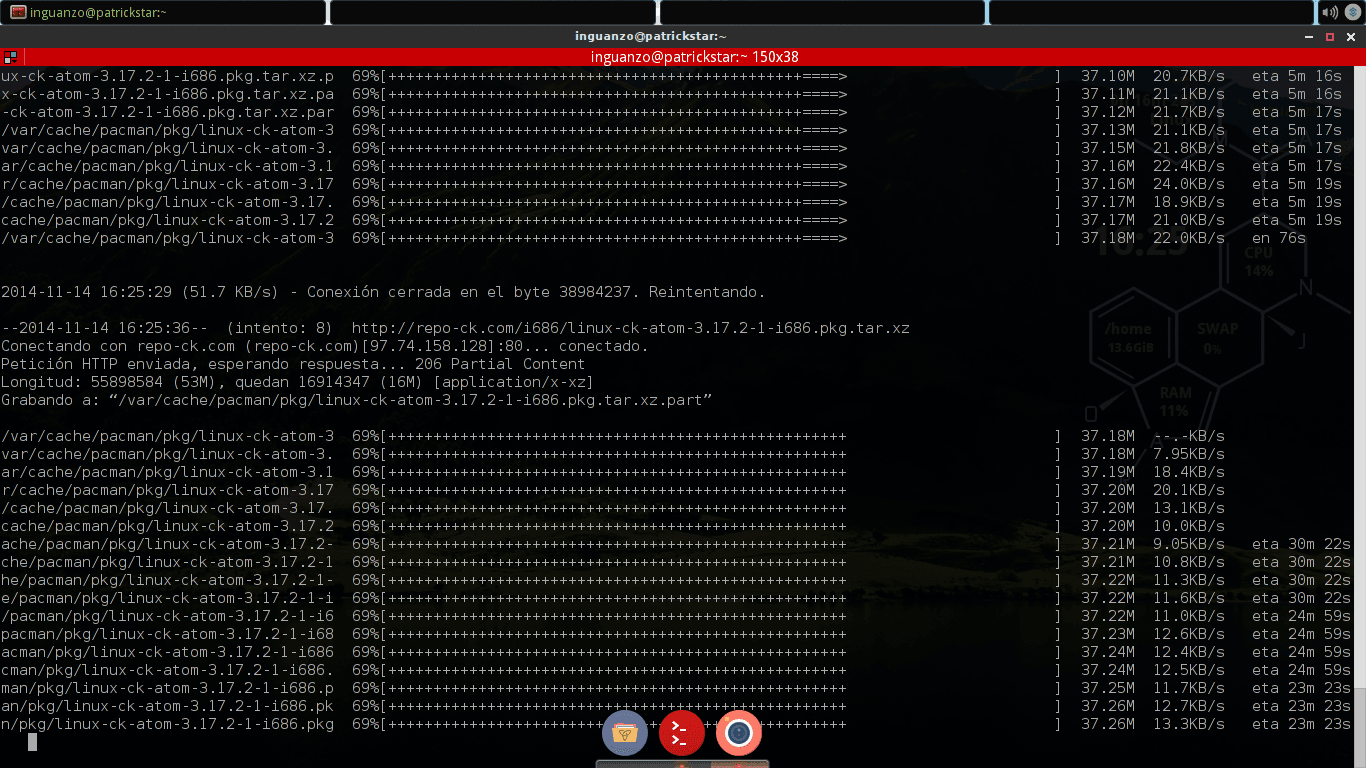Launch the terminal app from the dock
1366x768 pixels.
pos(681,733)
